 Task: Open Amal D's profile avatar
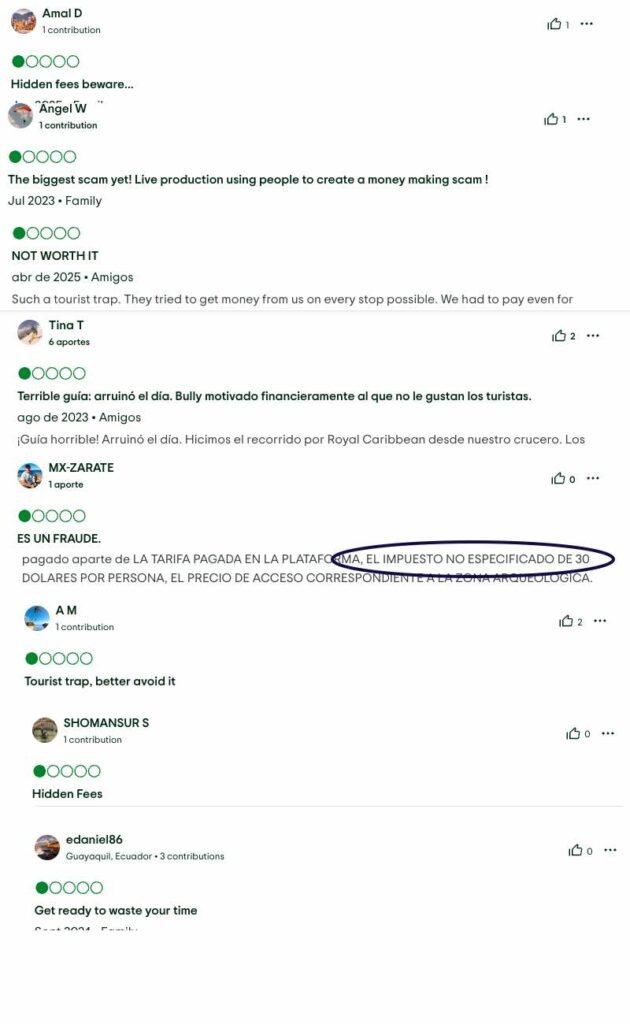tap(24, 21)
